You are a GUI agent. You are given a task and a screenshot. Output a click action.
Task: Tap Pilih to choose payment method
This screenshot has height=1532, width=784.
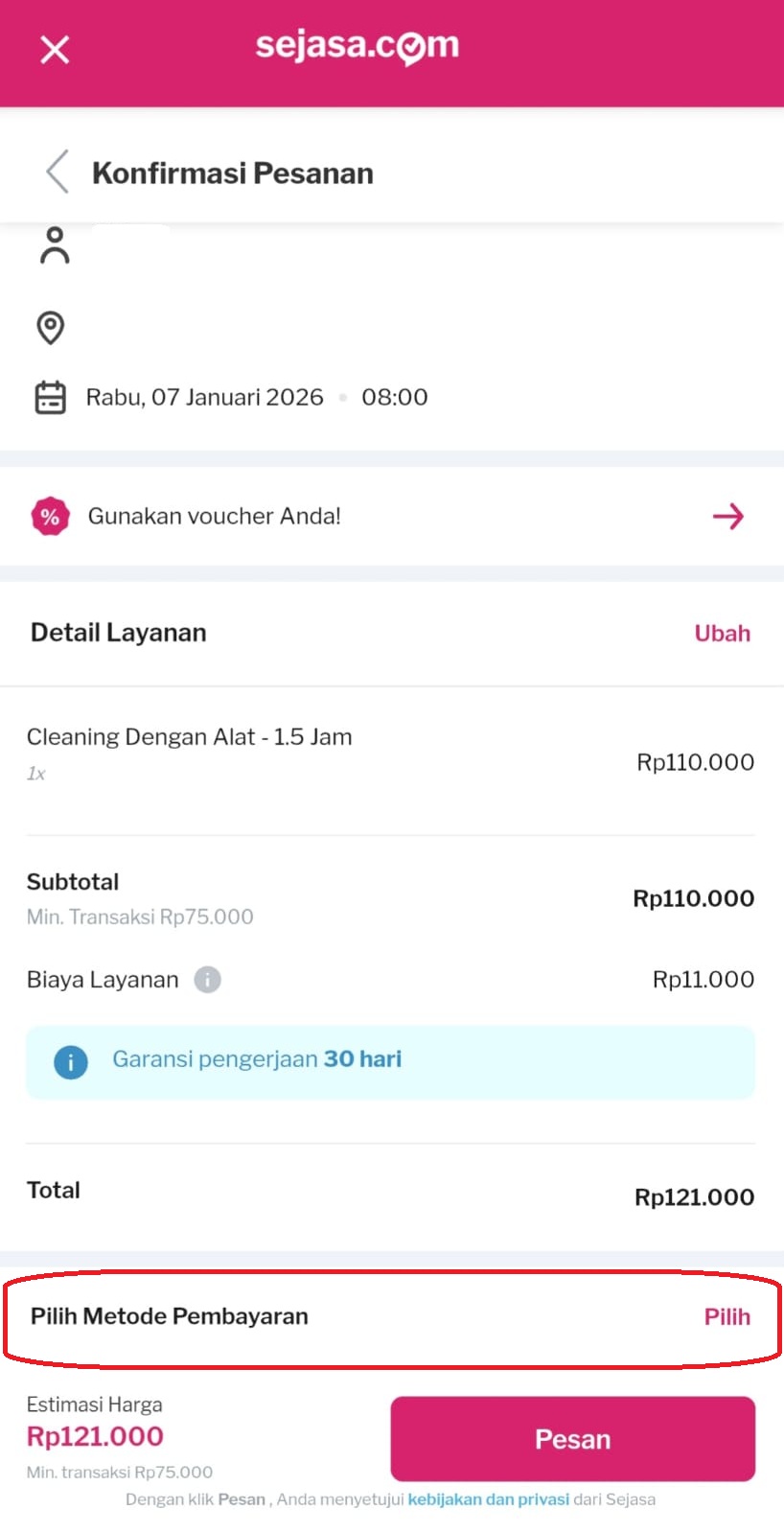pyautogui.click(x=726, y=1317)
